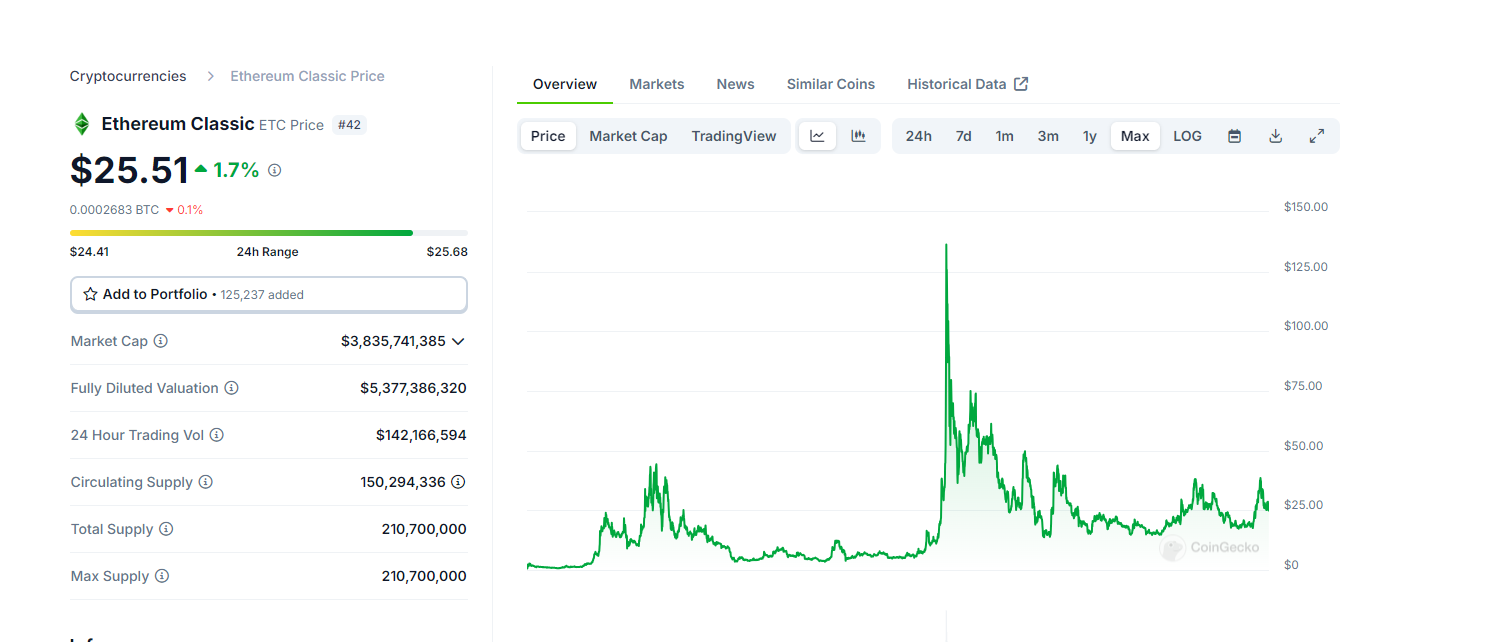
Task: Click the Total Supply 210,700,000 value
Action: (424, 529)
